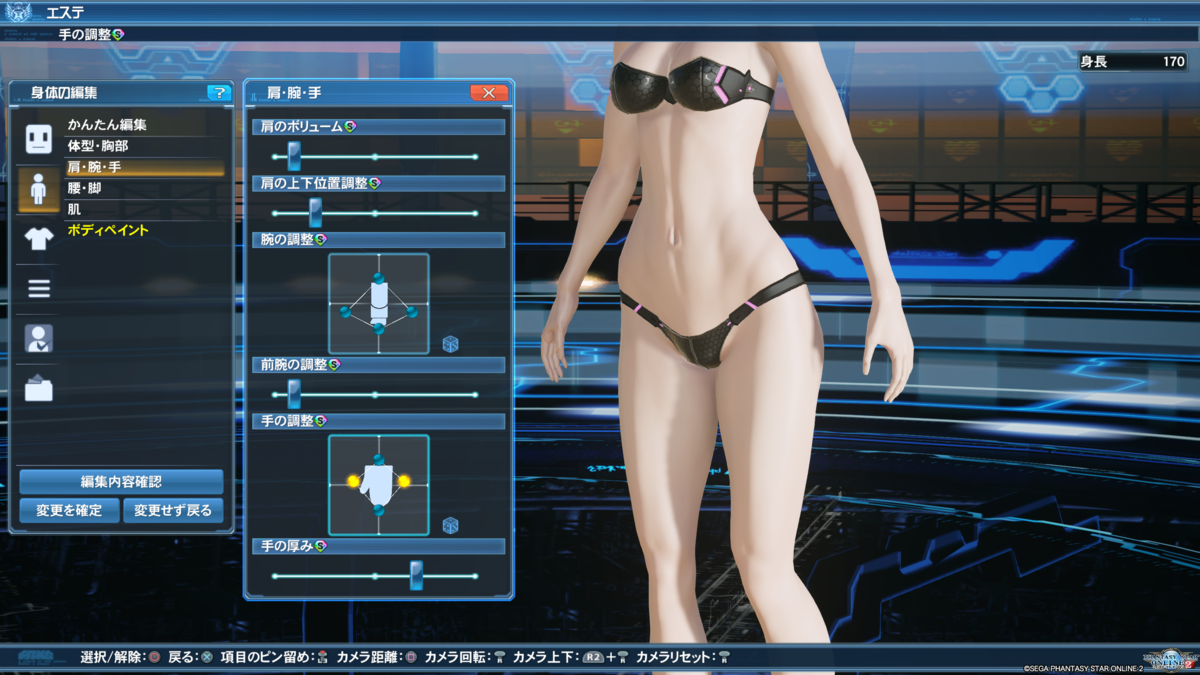This screenshot has width=1200, height=675.
Task: Click the 肩のボリューム slider handle
Action: [x=294, y=156]
